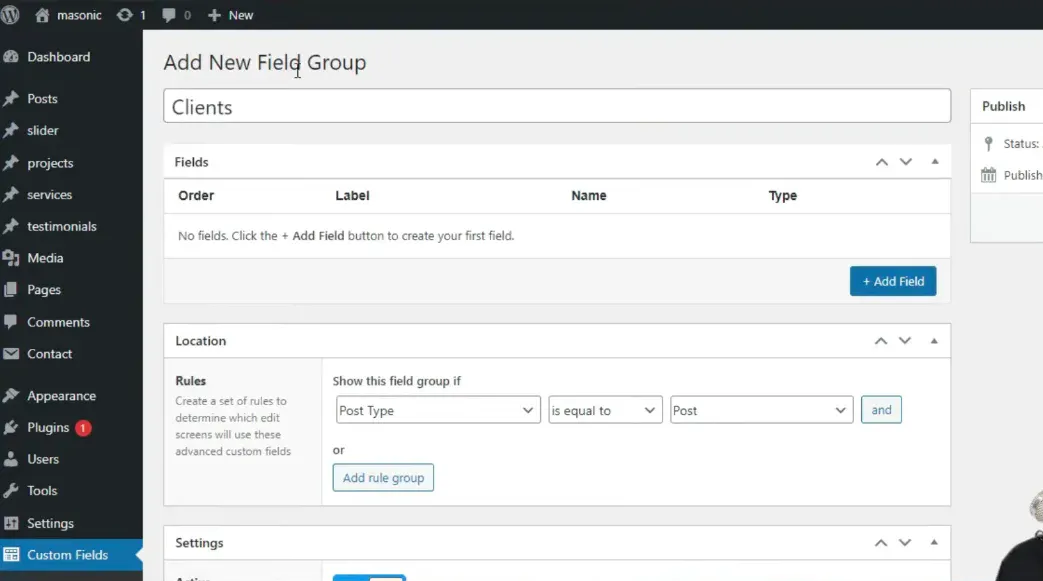
Task: Click the Plugins sidebar icon
Action: pyautogui.click(x=11, y=428)
